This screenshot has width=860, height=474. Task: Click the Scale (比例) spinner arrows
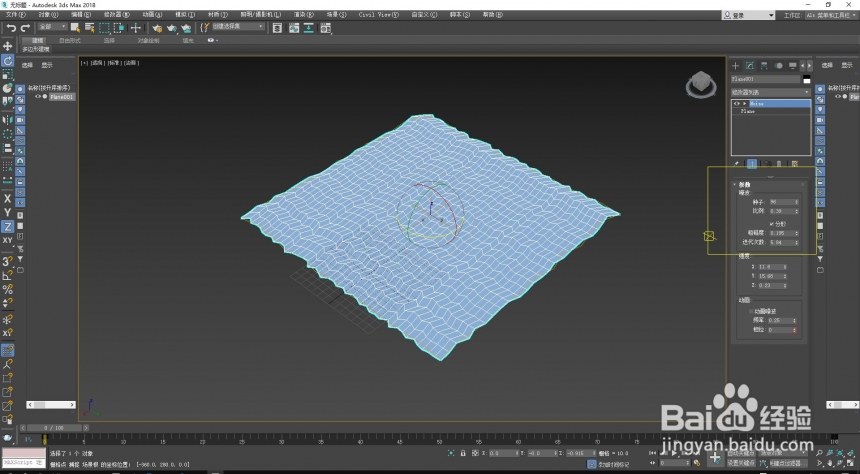[x=796, y=211]
